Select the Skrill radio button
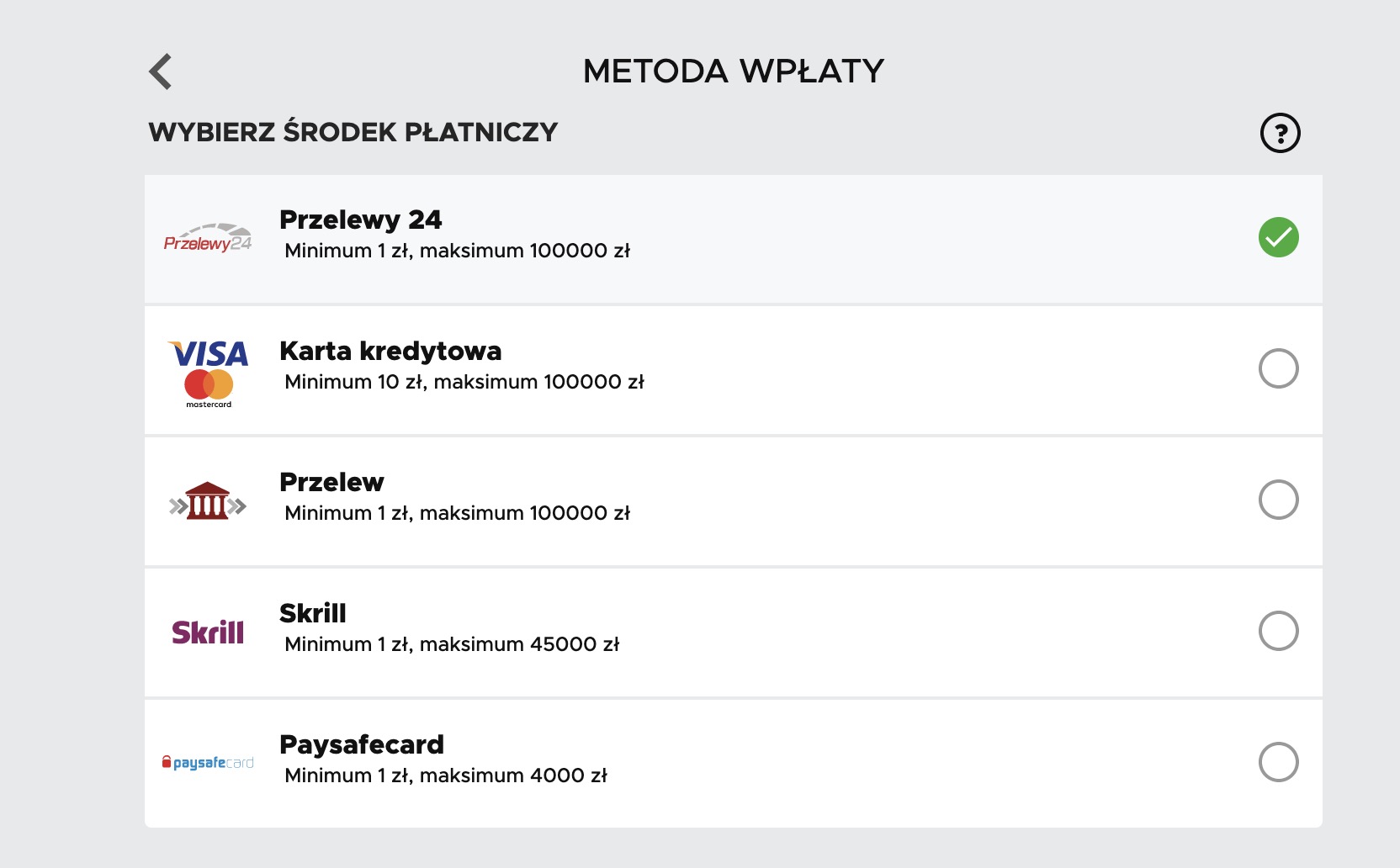This screenshot has height=868, width=1400. [1278, 631]
